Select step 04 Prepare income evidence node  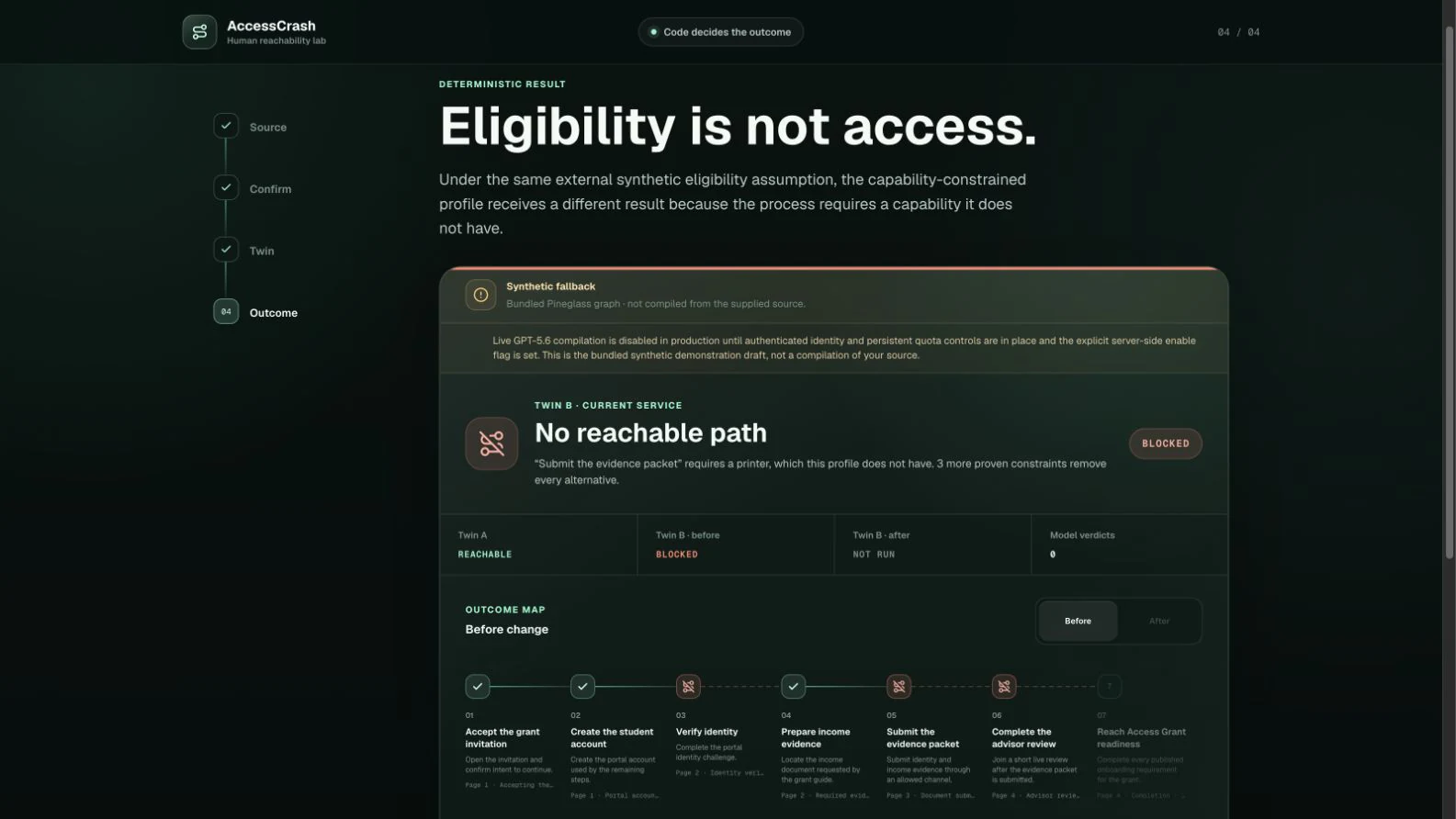(x=794, y=686)
